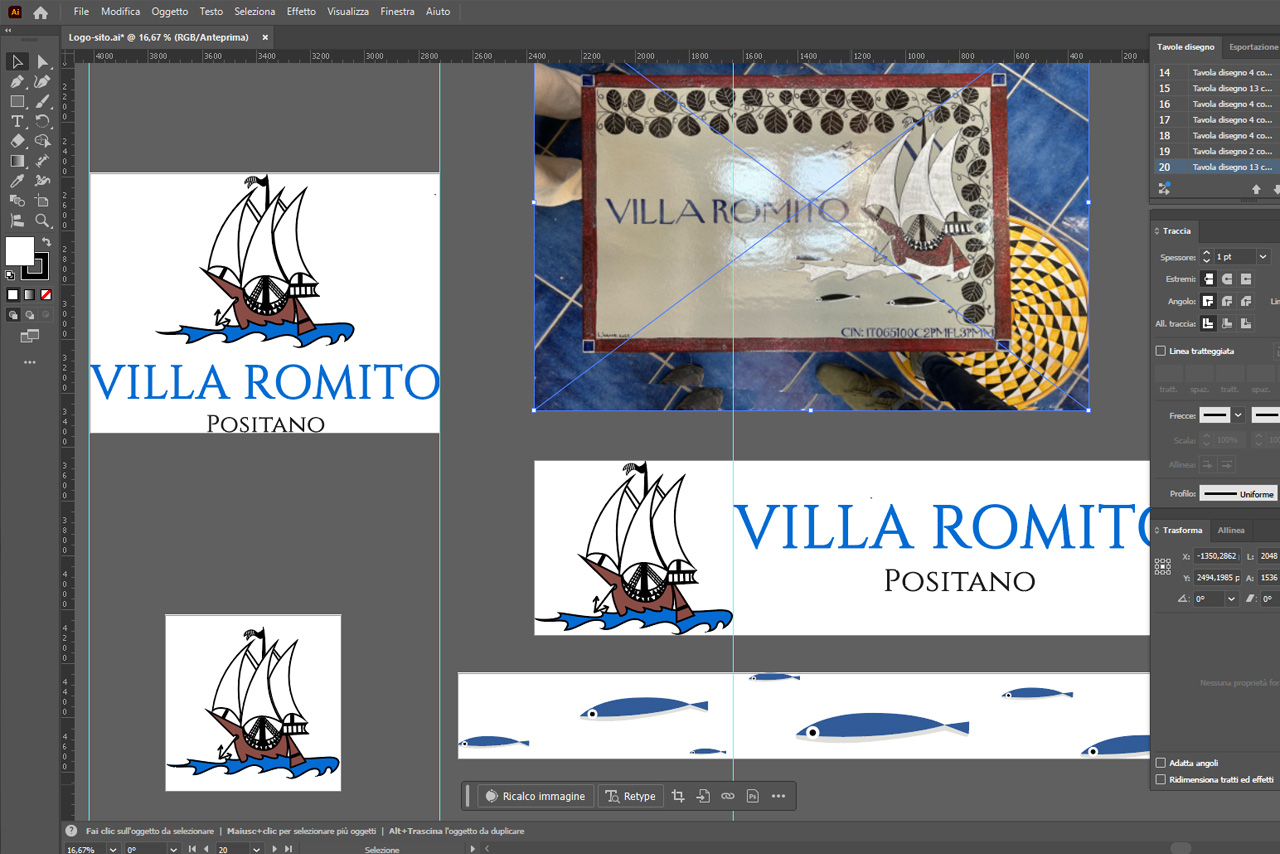
Task: Open the Spessore stroke weight dropdown
Action: [x=1263, y=257]
